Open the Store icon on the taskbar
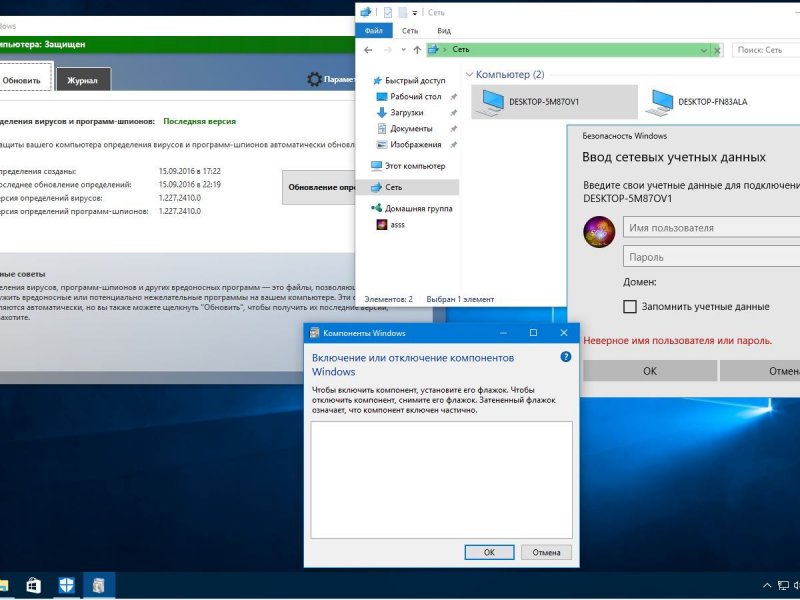This screenshot has width=800, height=600. [33, 585]
